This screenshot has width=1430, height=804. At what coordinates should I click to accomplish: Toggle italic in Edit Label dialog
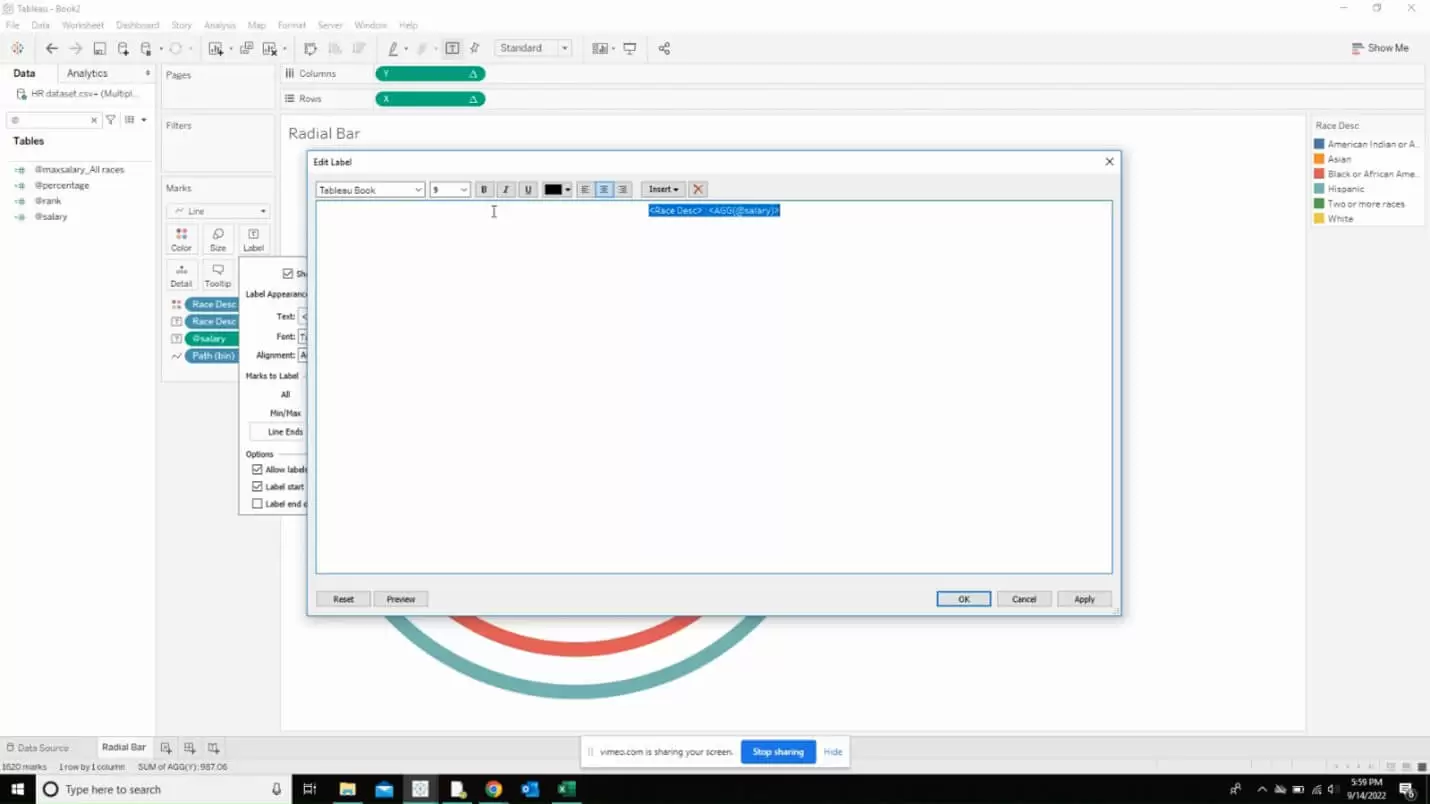(x=506, y=190)
